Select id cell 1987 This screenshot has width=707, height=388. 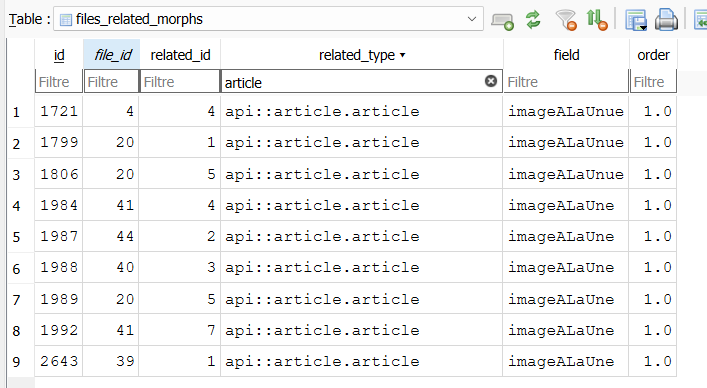click(59, 237)
